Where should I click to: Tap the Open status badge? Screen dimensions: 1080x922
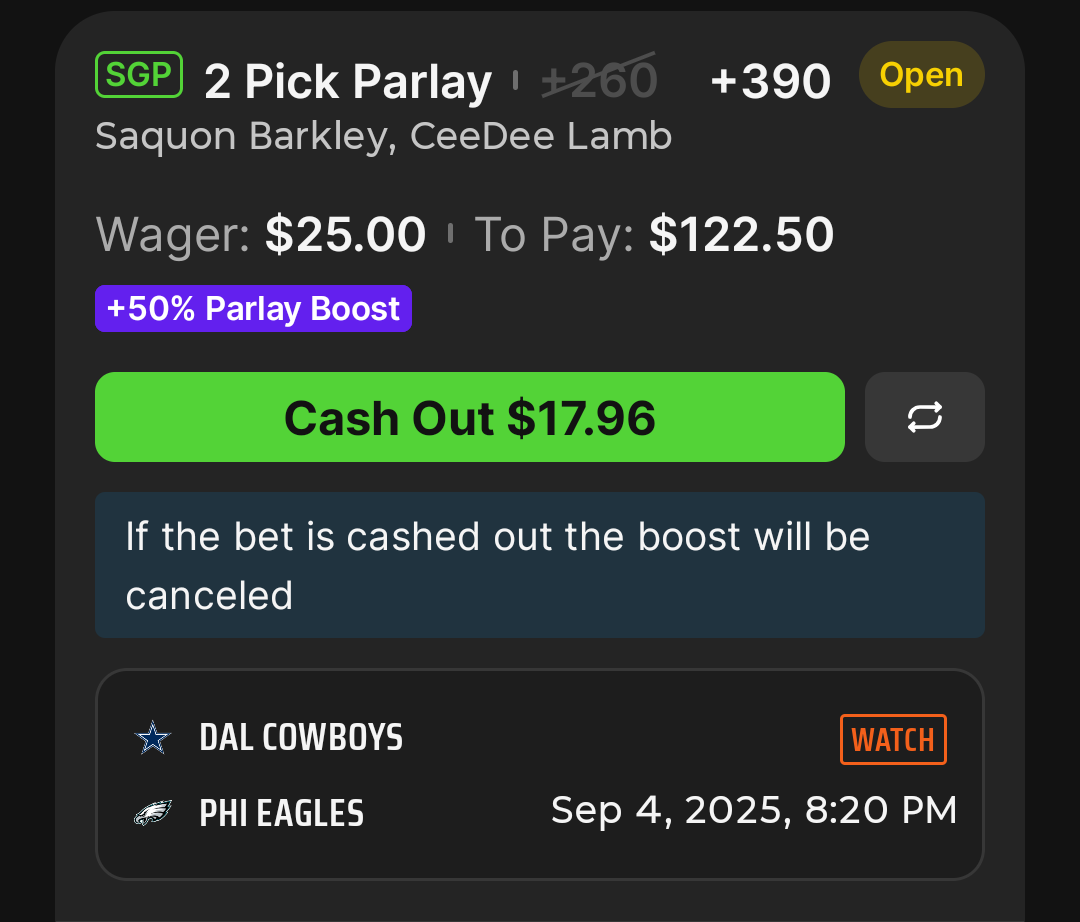click(922, 74)
